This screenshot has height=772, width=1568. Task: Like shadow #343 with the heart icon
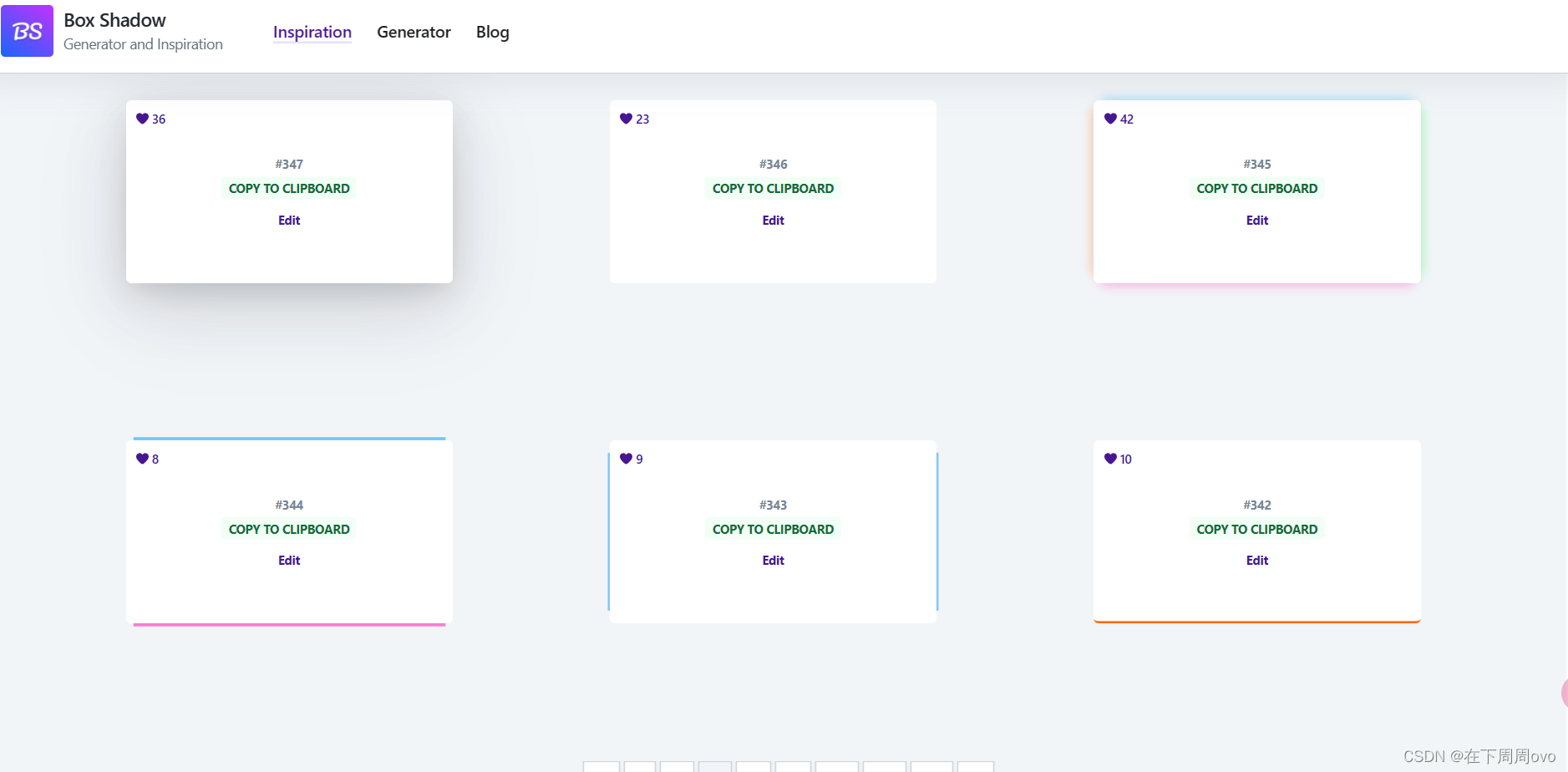pos(626,459)
